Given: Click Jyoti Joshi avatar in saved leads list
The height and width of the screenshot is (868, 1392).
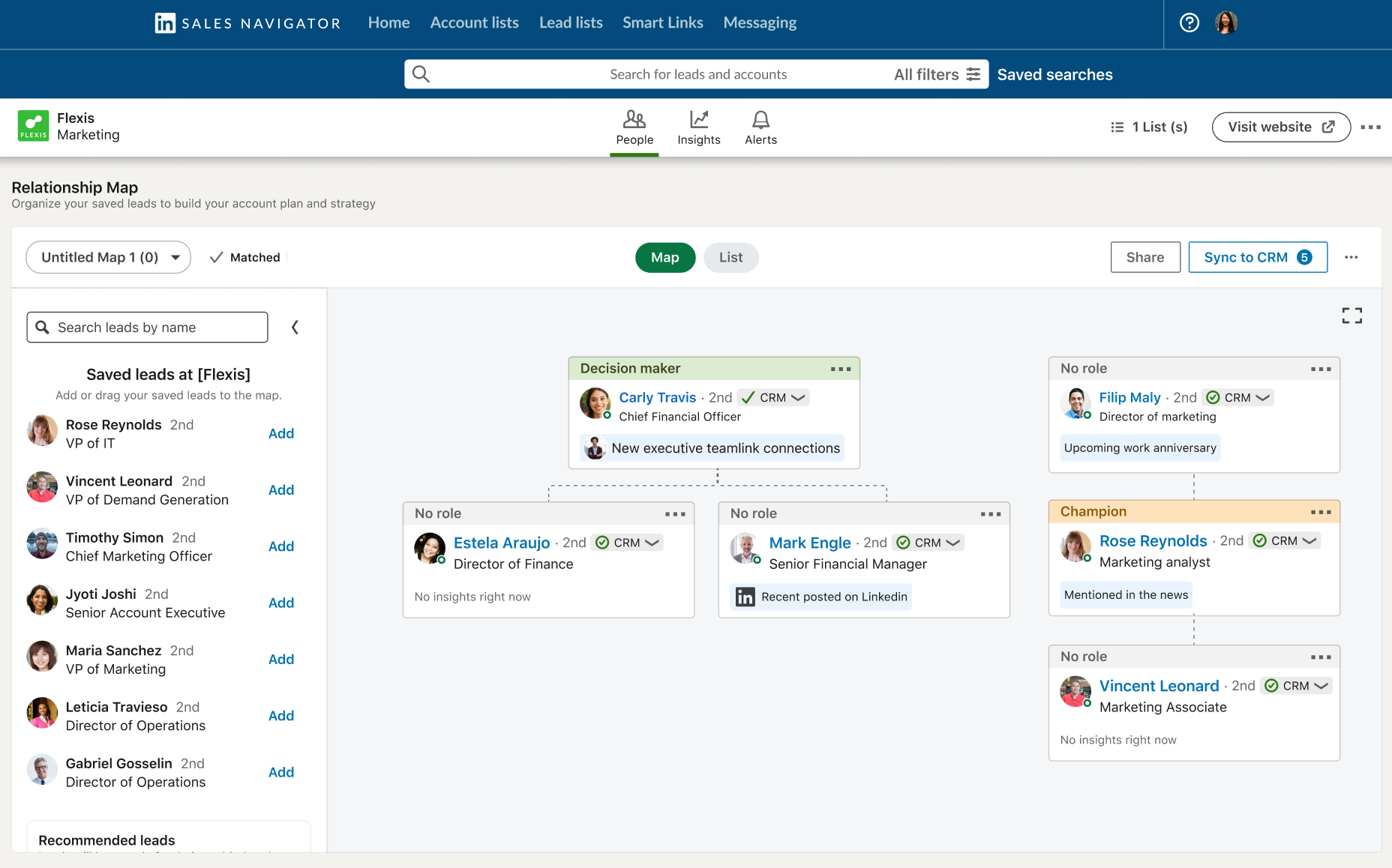Looking at the screenshot, I should (42, 600).
